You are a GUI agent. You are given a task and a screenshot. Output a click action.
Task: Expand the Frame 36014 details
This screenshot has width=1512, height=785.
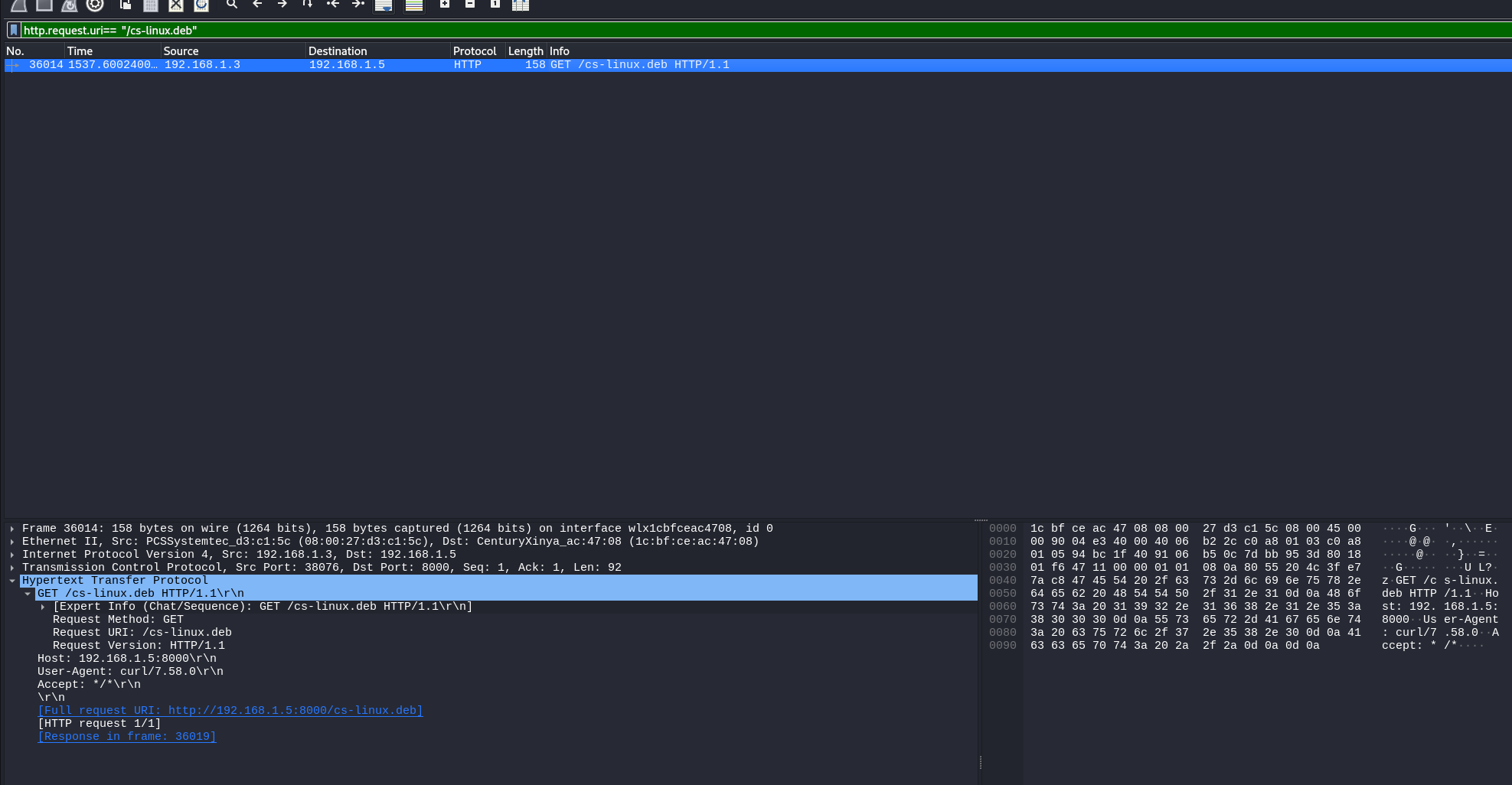click(x=12, y=529)
